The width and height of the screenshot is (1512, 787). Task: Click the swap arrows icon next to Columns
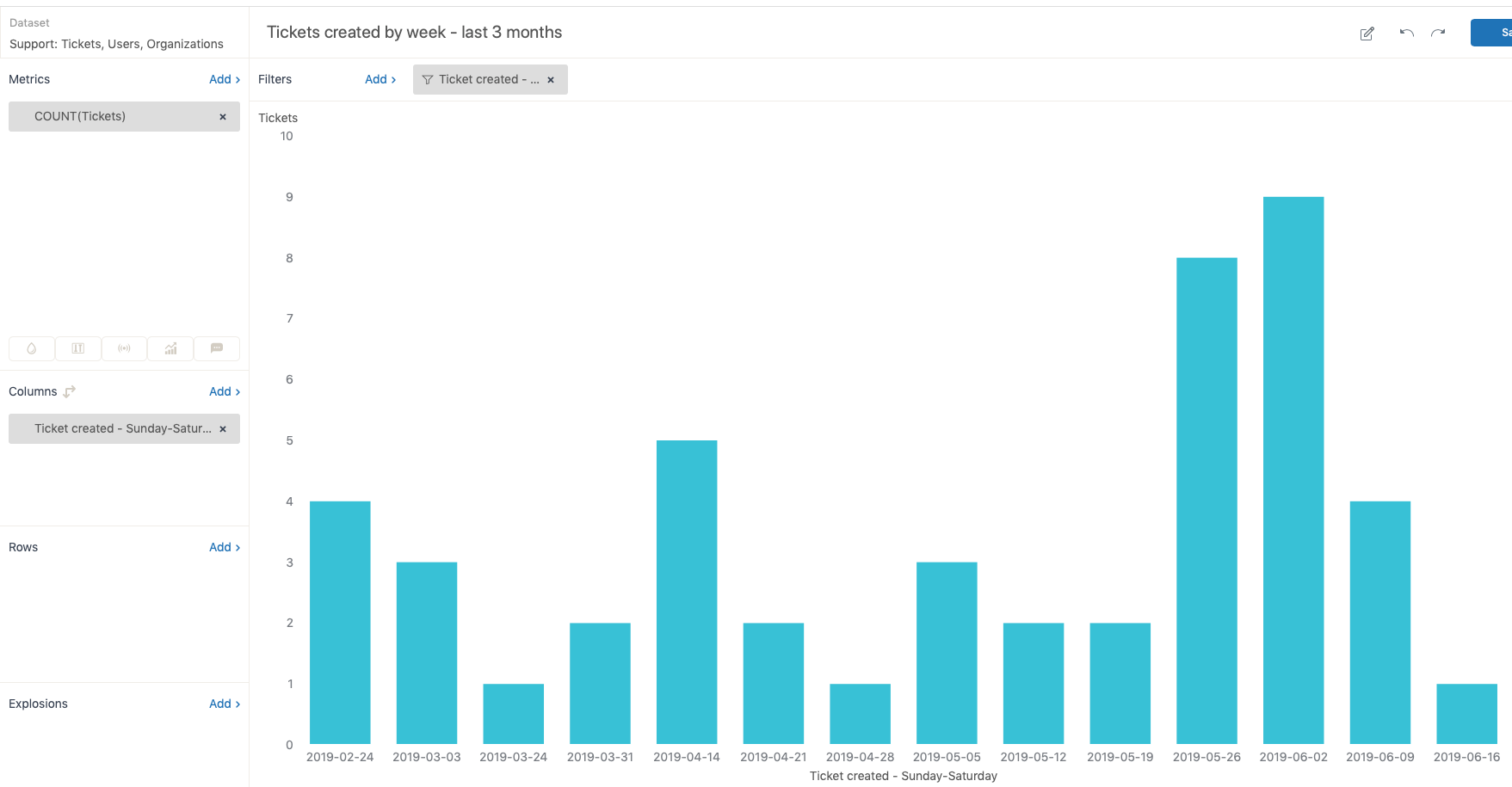pos(70,391)
